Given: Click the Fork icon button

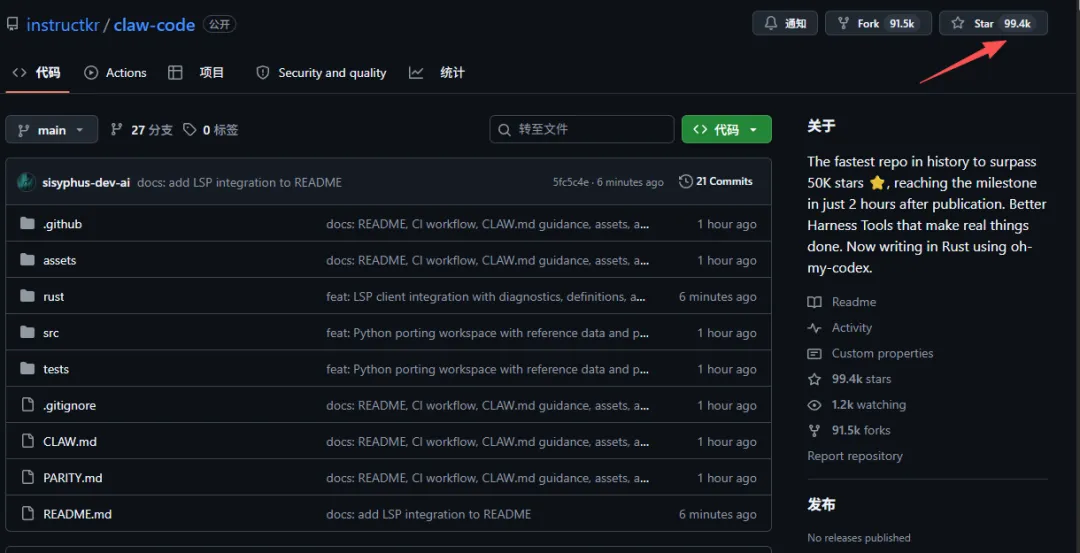Looking at the screenshot, I should click(843, 23).
